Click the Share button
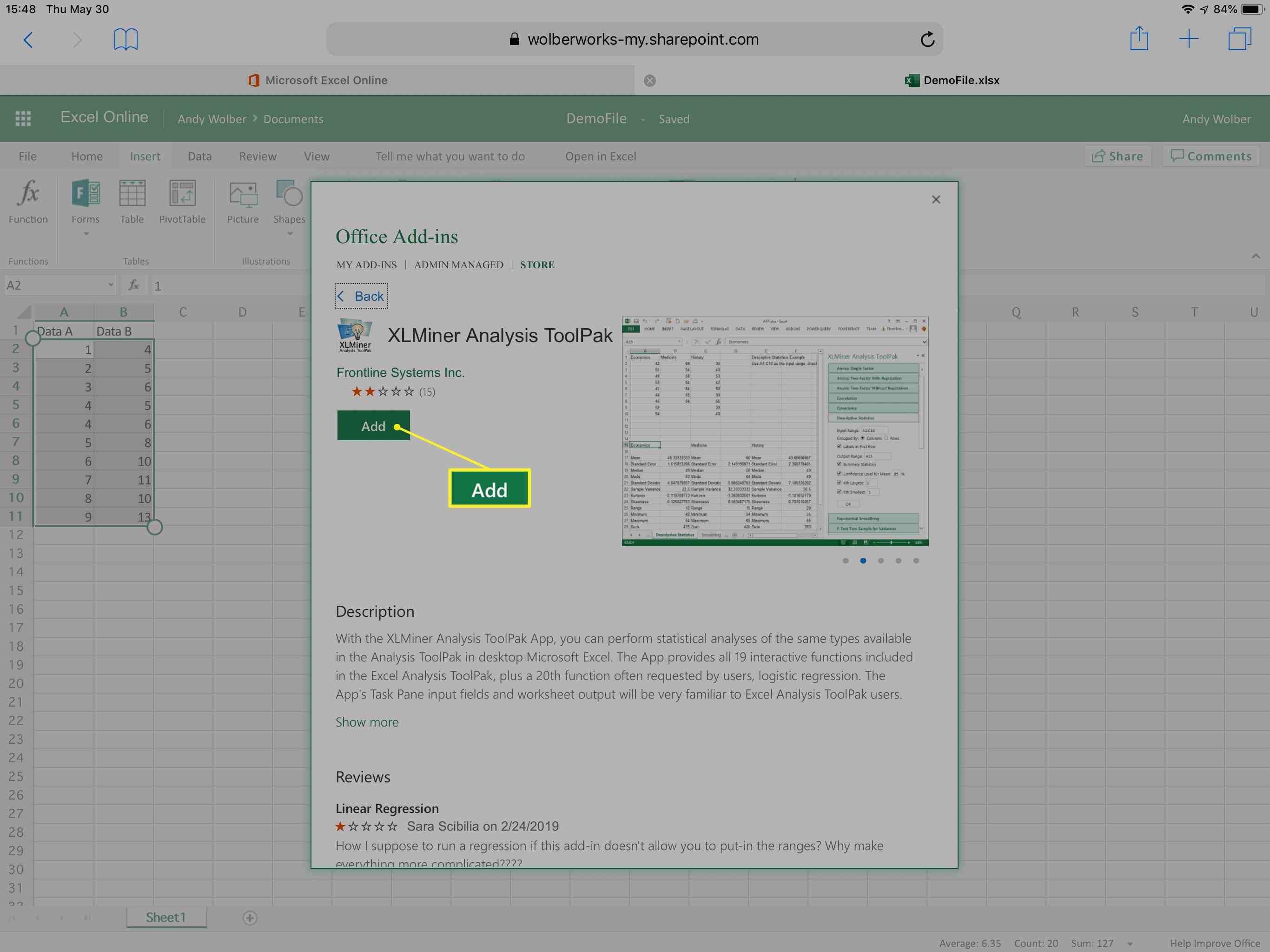This screenshot has height=952, width=1270. click(1117, 156)
